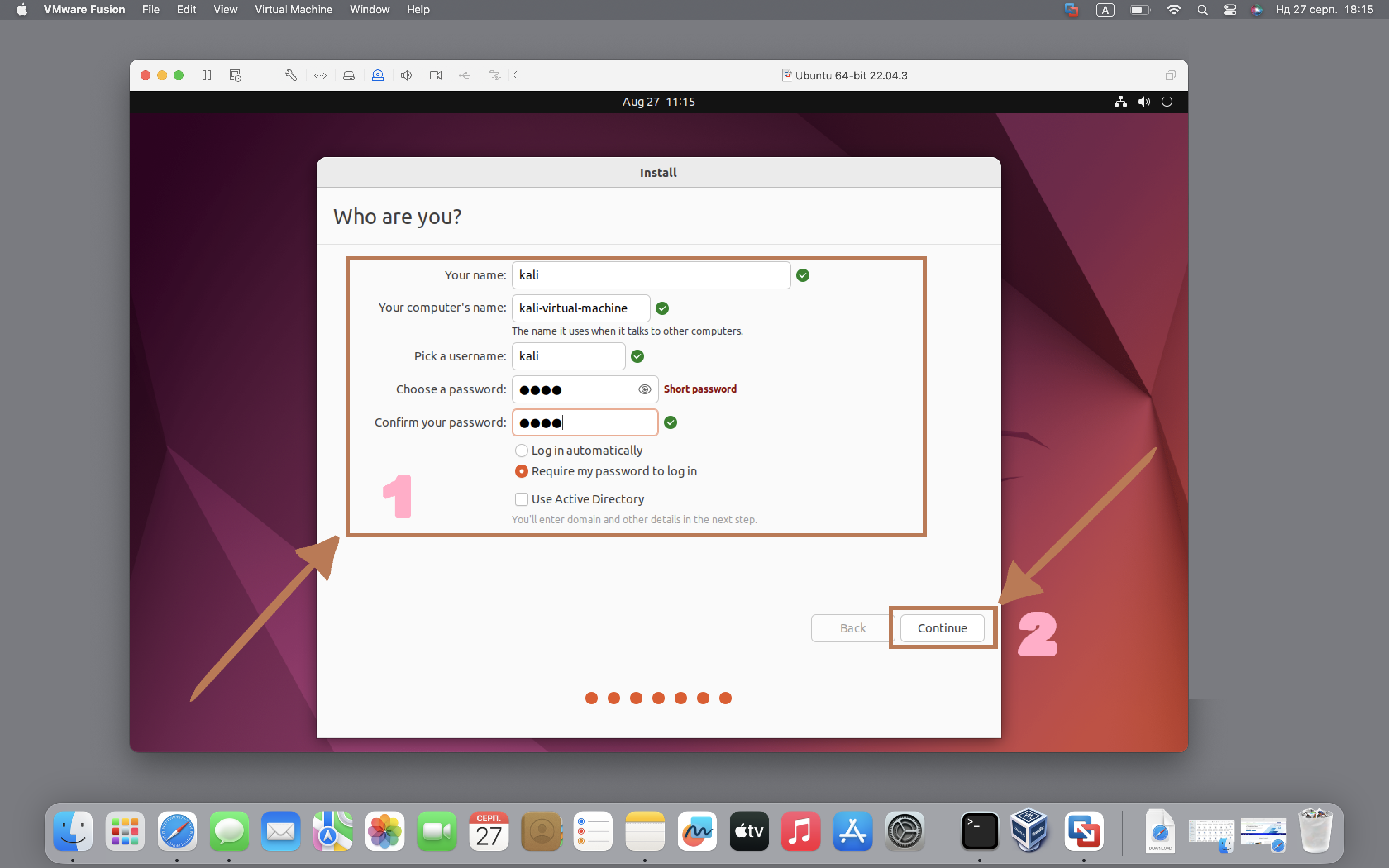The image size is (1389, 868).
Task: Click the input source A icon
Action: pyautogui.click(x=1105, y=10)
